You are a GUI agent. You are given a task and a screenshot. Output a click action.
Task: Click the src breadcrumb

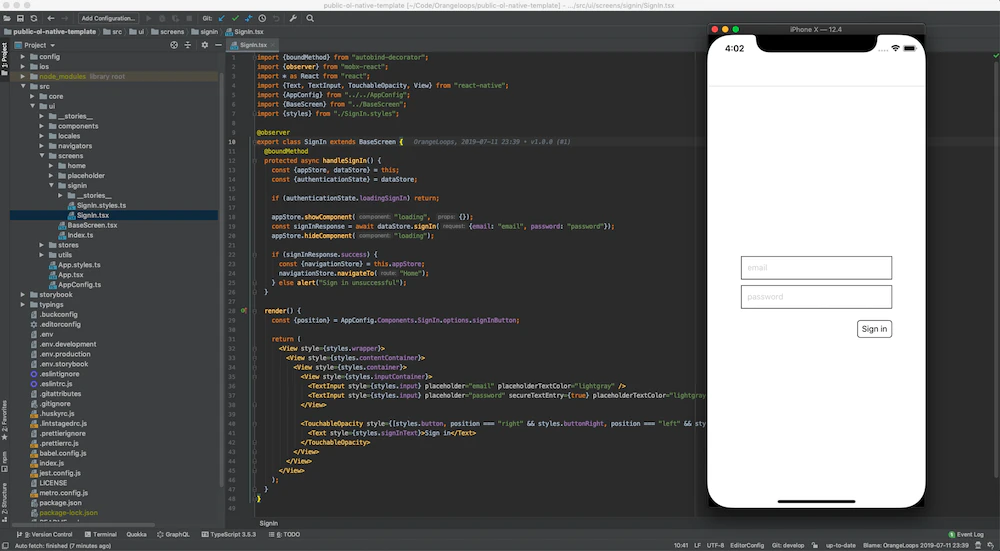coord(112,32)
